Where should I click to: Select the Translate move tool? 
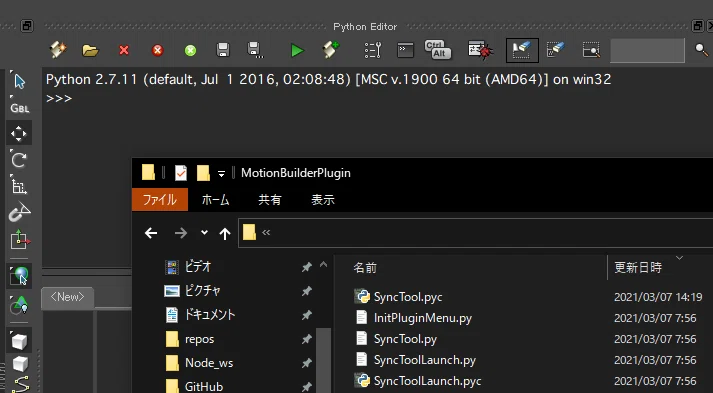pyautogui.click(x=19, y=133)
